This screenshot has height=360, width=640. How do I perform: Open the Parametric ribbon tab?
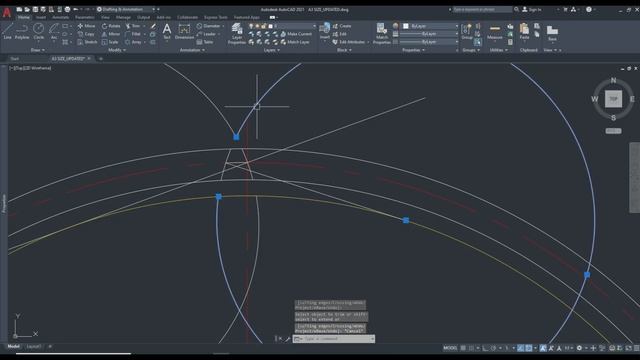click(x=85, y=18)
